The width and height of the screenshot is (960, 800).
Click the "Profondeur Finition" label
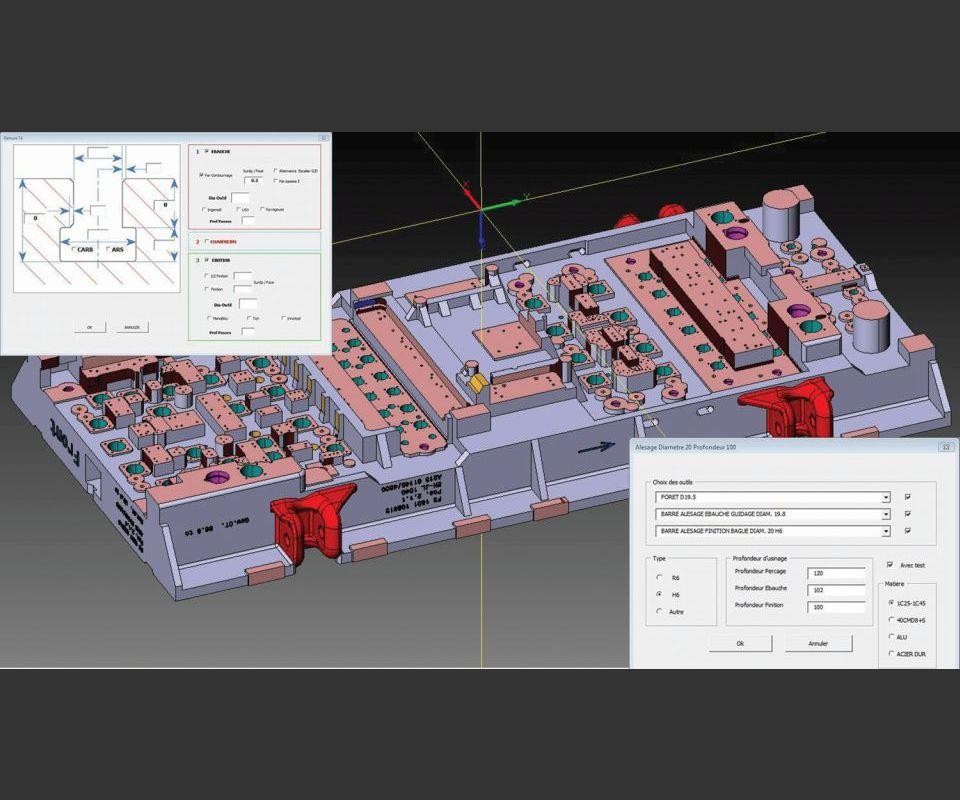pyautogui.click(x=759, y=605)
